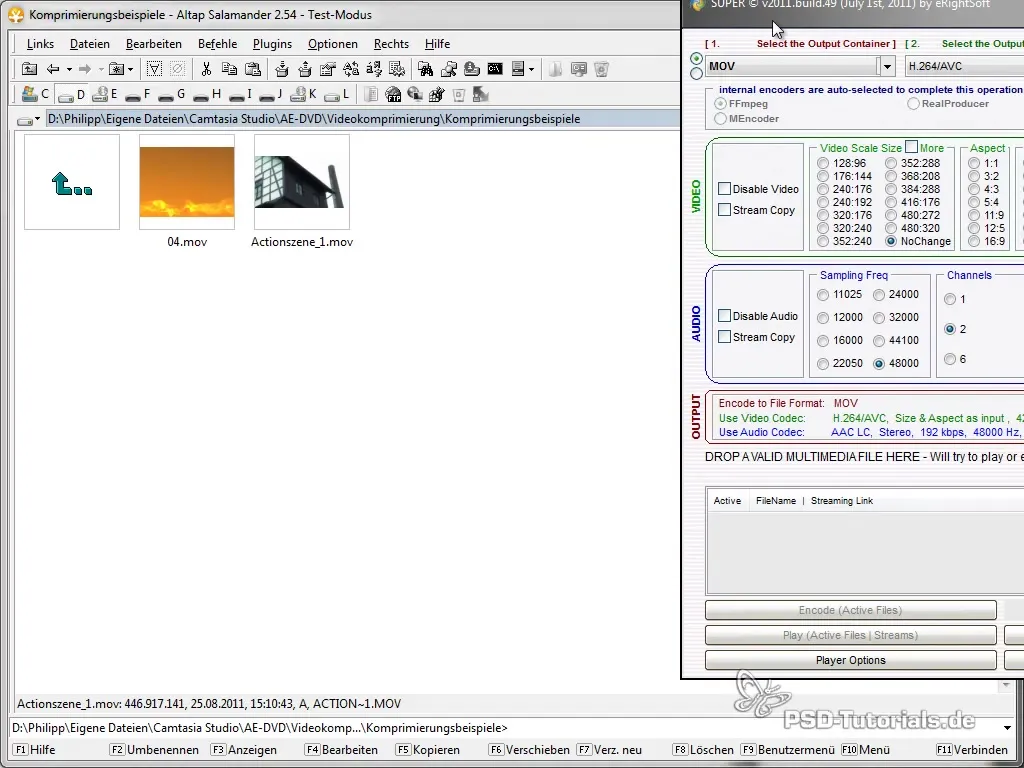Switch to drive H

(208, 94)
